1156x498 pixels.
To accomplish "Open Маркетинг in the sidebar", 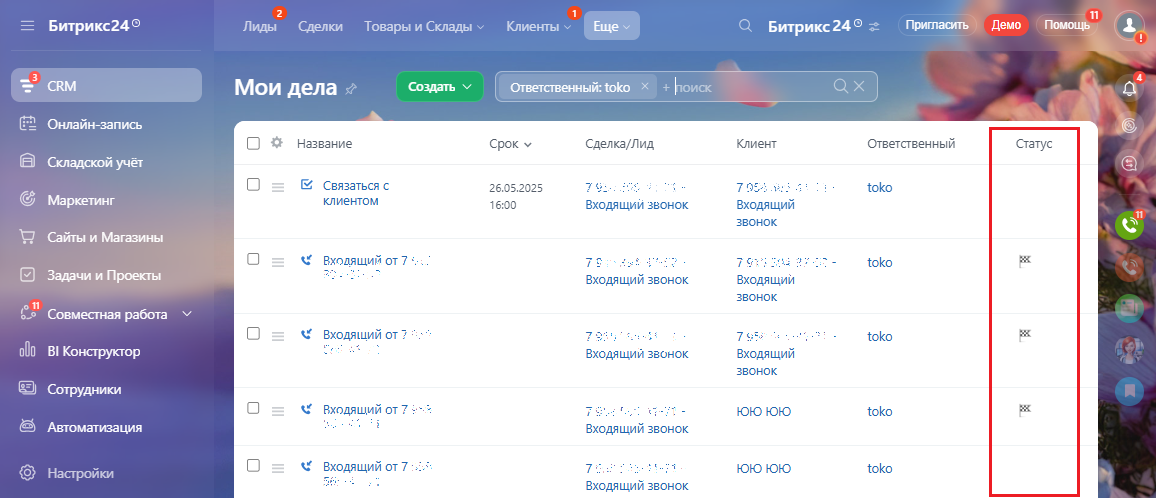I will pos(81,200).
